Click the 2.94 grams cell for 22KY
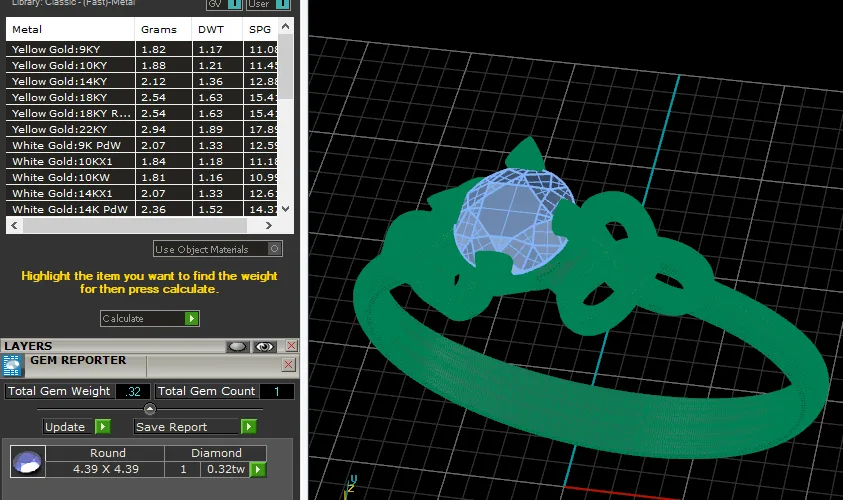The image size is (843, 500). 163,129
